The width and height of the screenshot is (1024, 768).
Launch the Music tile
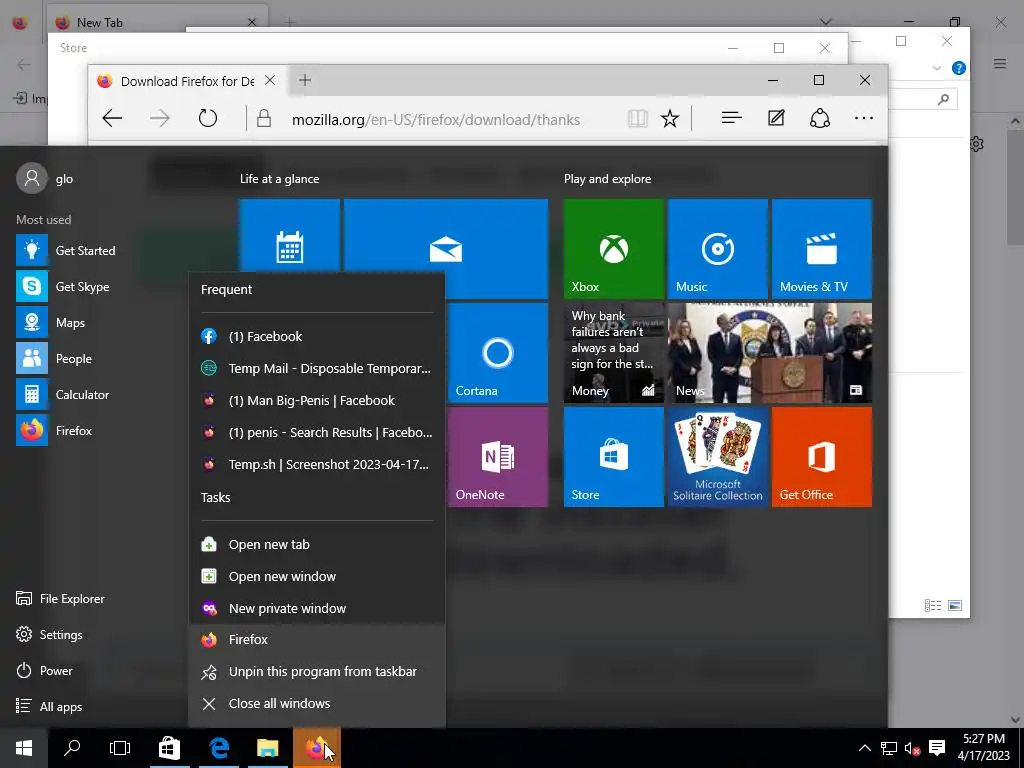(x=718, y=249)
